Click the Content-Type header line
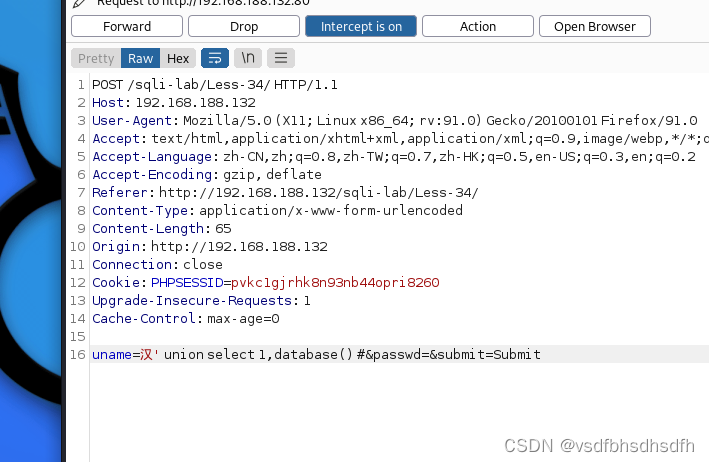709x462 pixels. point(277,211)
